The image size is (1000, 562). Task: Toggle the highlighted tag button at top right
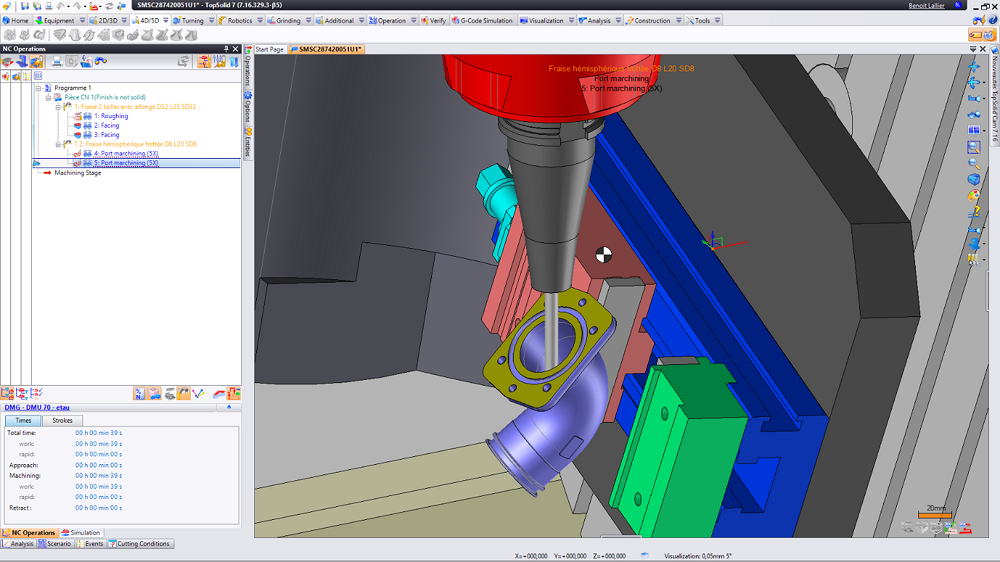(x=973, y=34)
